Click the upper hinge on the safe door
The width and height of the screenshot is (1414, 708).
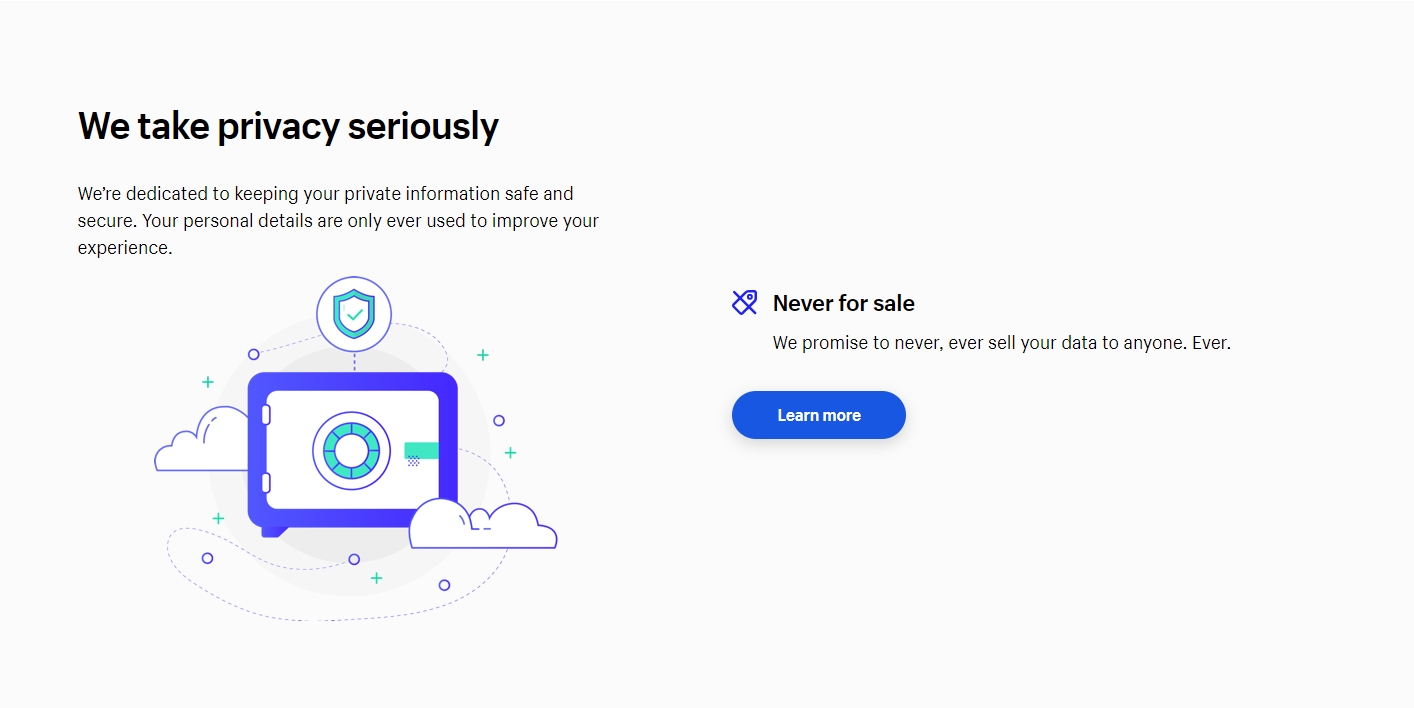(x=266, y=414)
